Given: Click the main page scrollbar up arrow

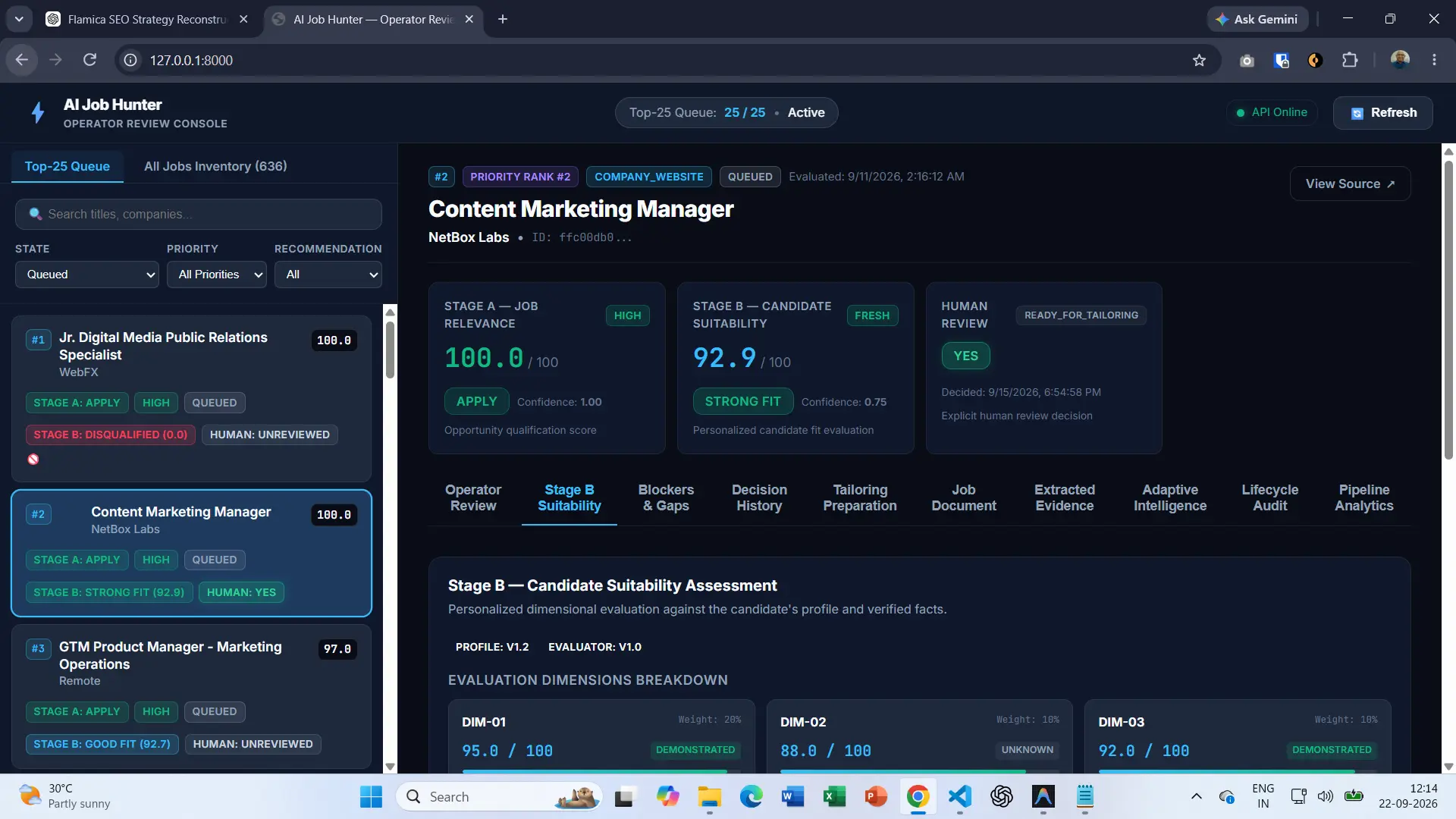Looking at the screenshot, I should point(1448,150).
